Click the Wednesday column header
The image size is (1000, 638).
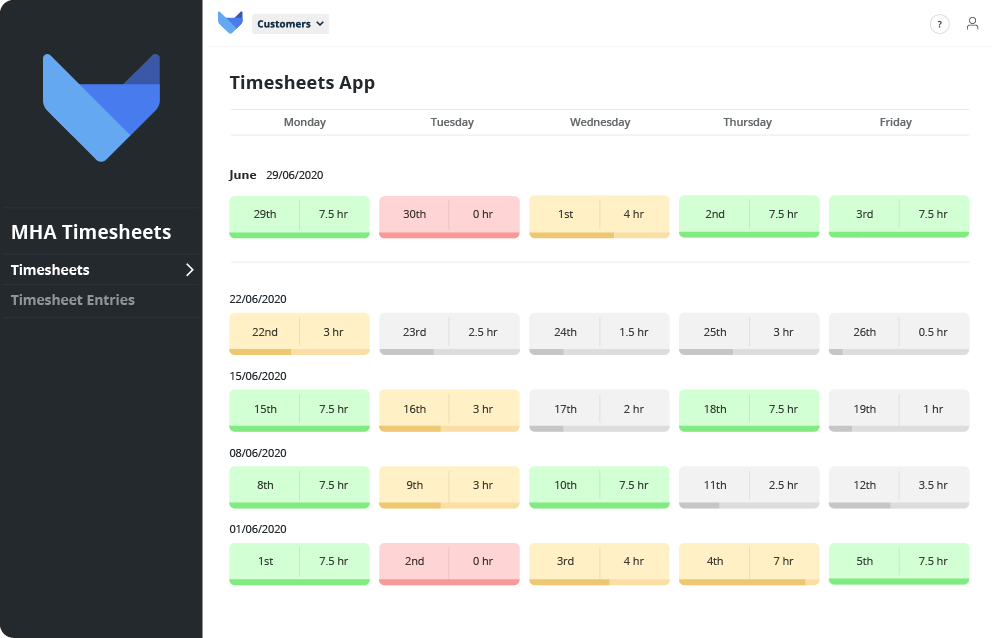pos(600,122)
